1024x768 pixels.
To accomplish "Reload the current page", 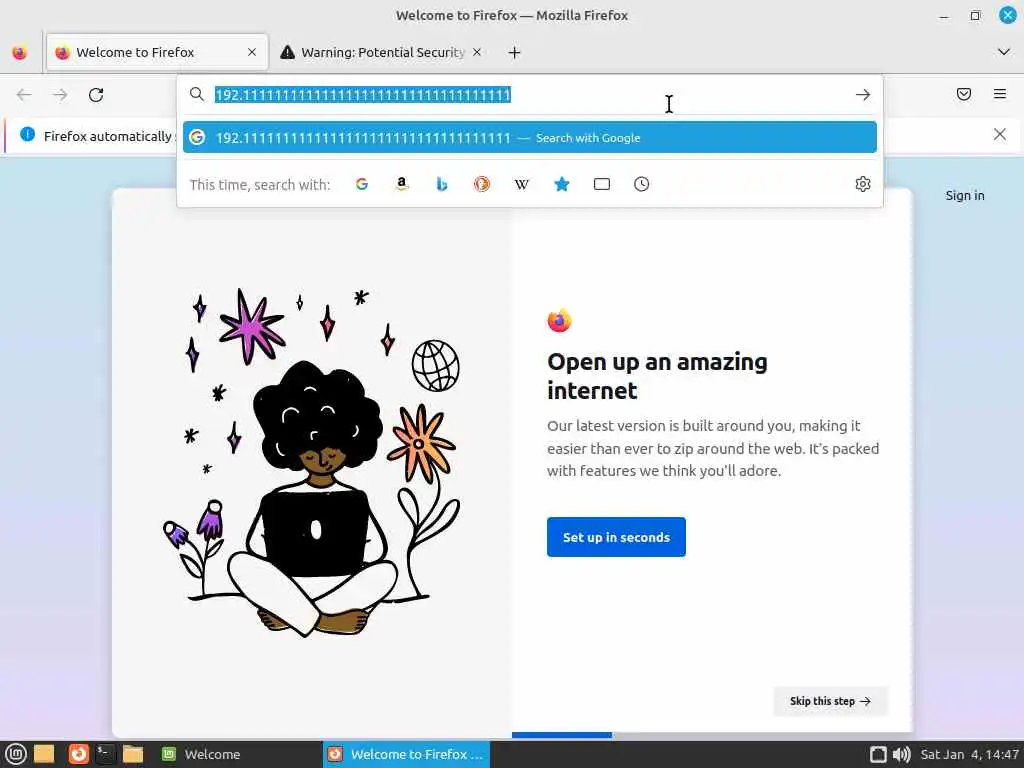I will (x=96, y=95).
